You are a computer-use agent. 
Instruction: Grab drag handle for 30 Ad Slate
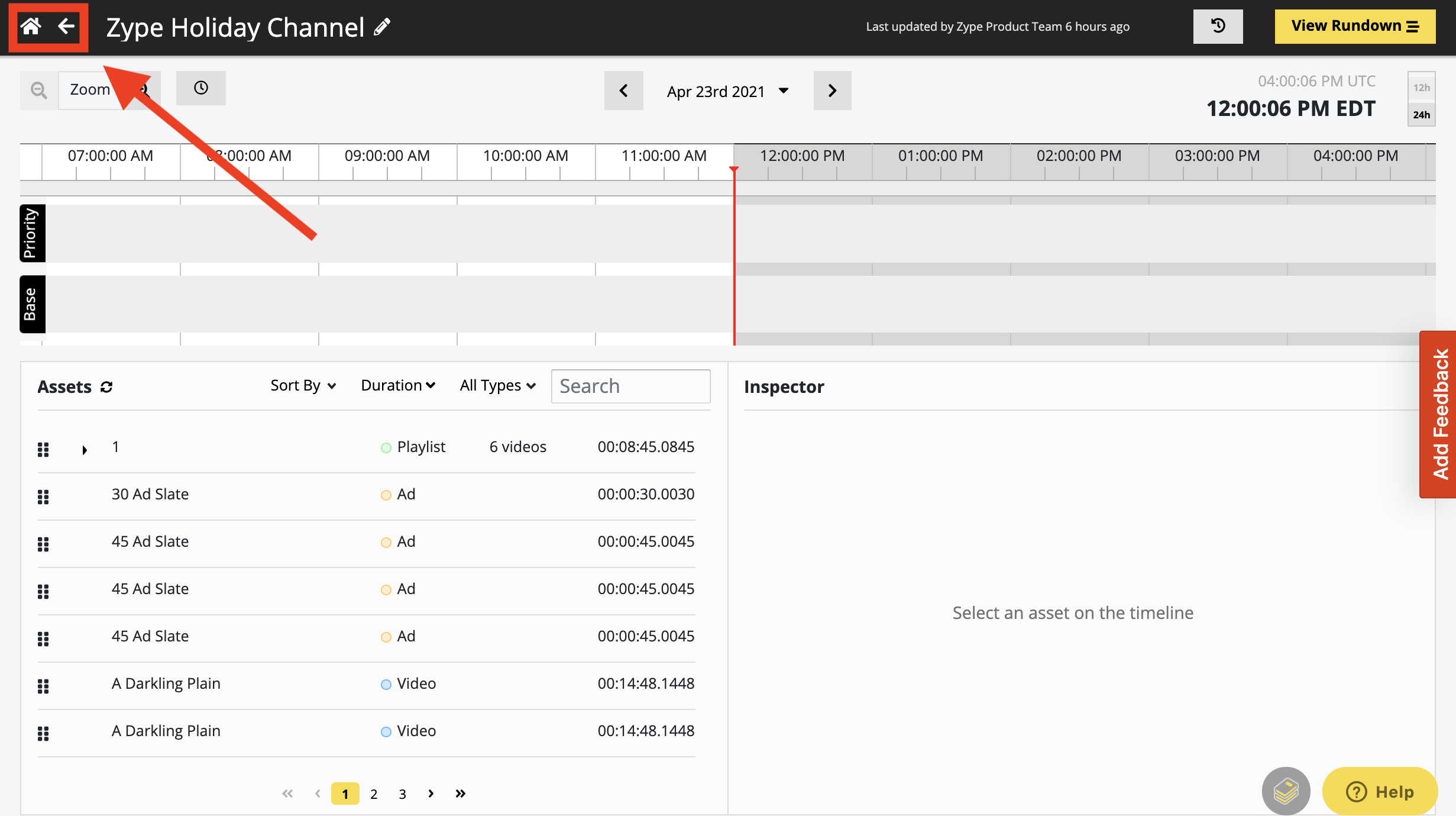pos(43,496)
